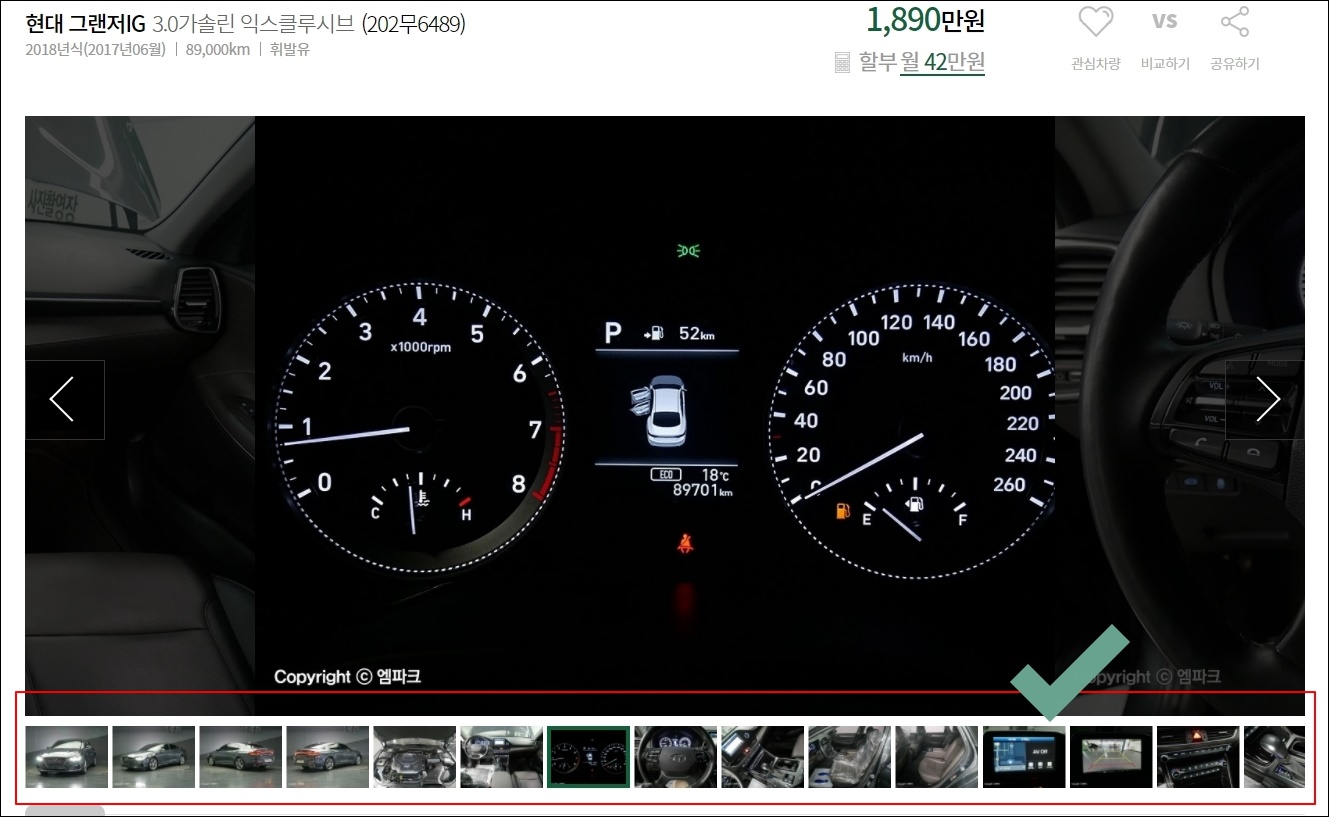Select the climate control panel thumbnail
The width and height of the screenshot is (1329, 817).
(1198, 757)
